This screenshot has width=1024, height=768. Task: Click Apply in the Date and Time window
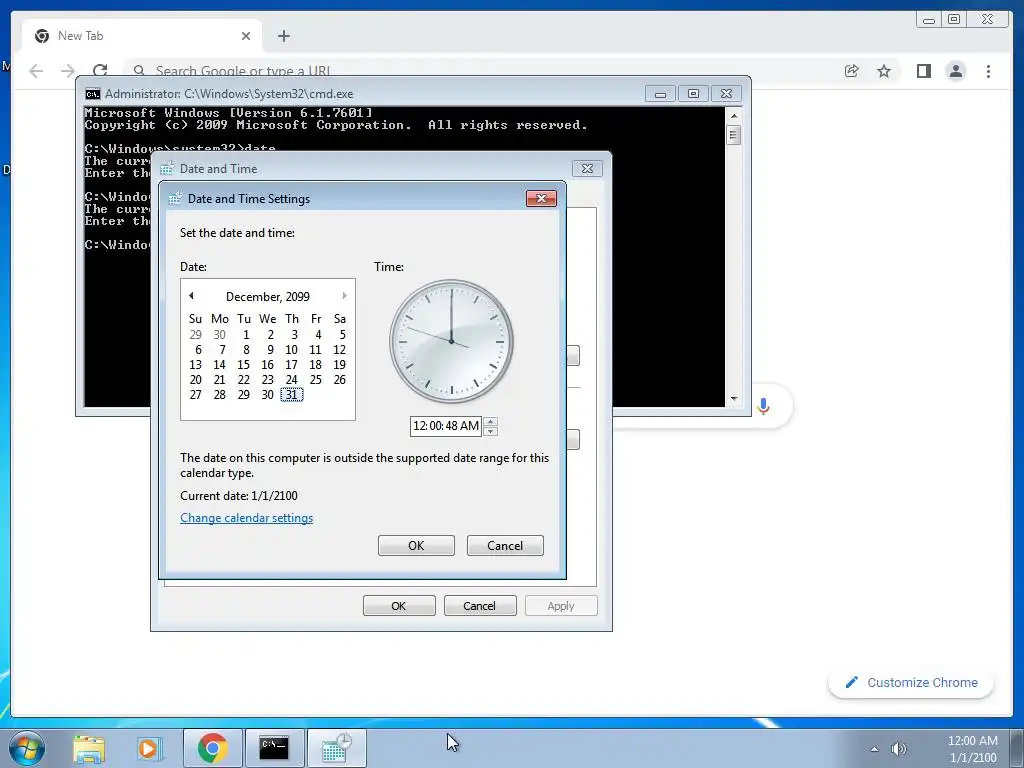pyautogui.click(x=561, y=606)
